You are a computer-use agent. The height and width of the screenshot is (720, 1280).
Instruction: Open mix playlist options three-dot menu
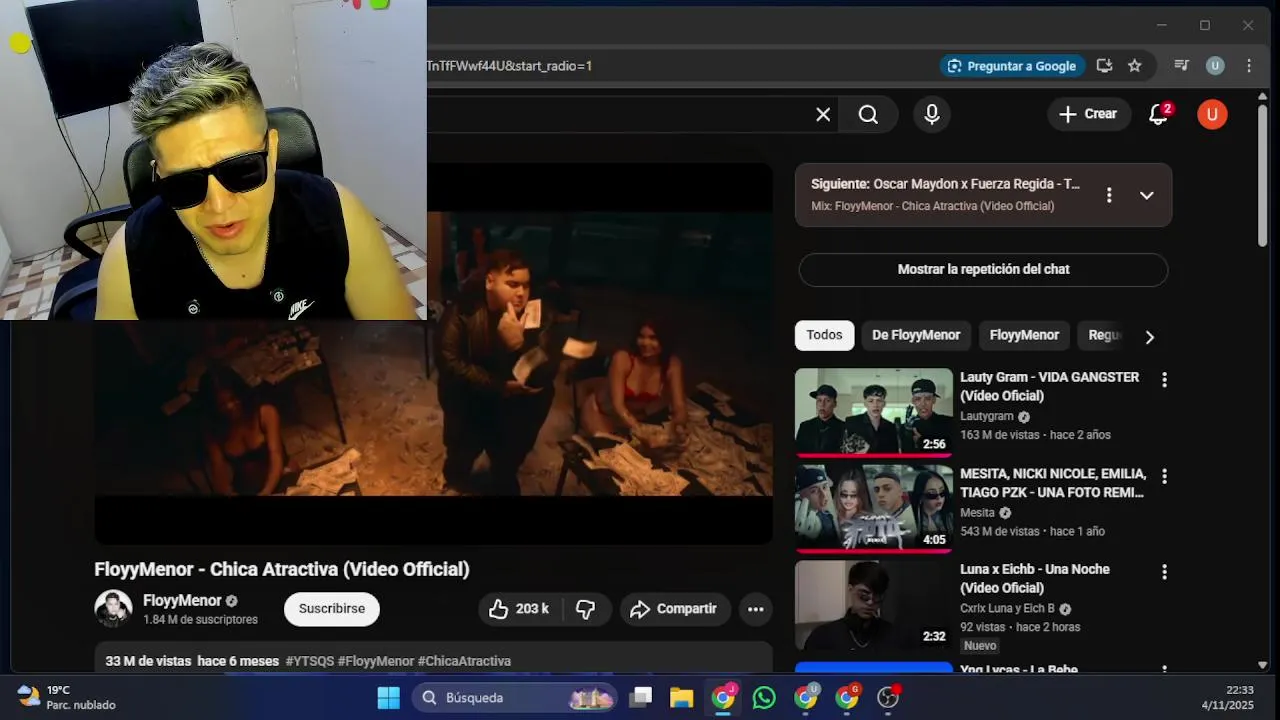1108,195
